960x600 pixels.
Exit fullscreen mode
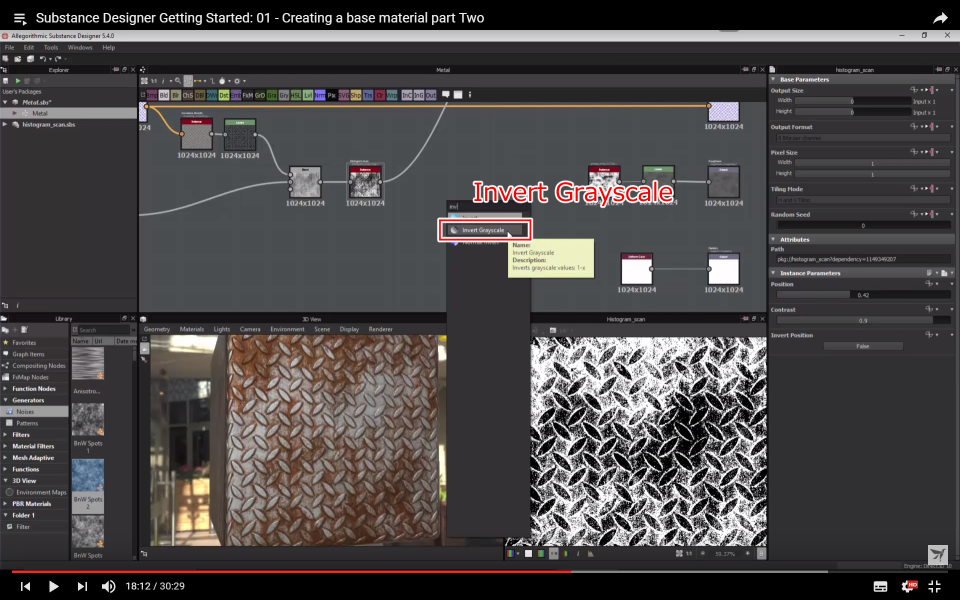pyautogui.click(x=934, y=586)
